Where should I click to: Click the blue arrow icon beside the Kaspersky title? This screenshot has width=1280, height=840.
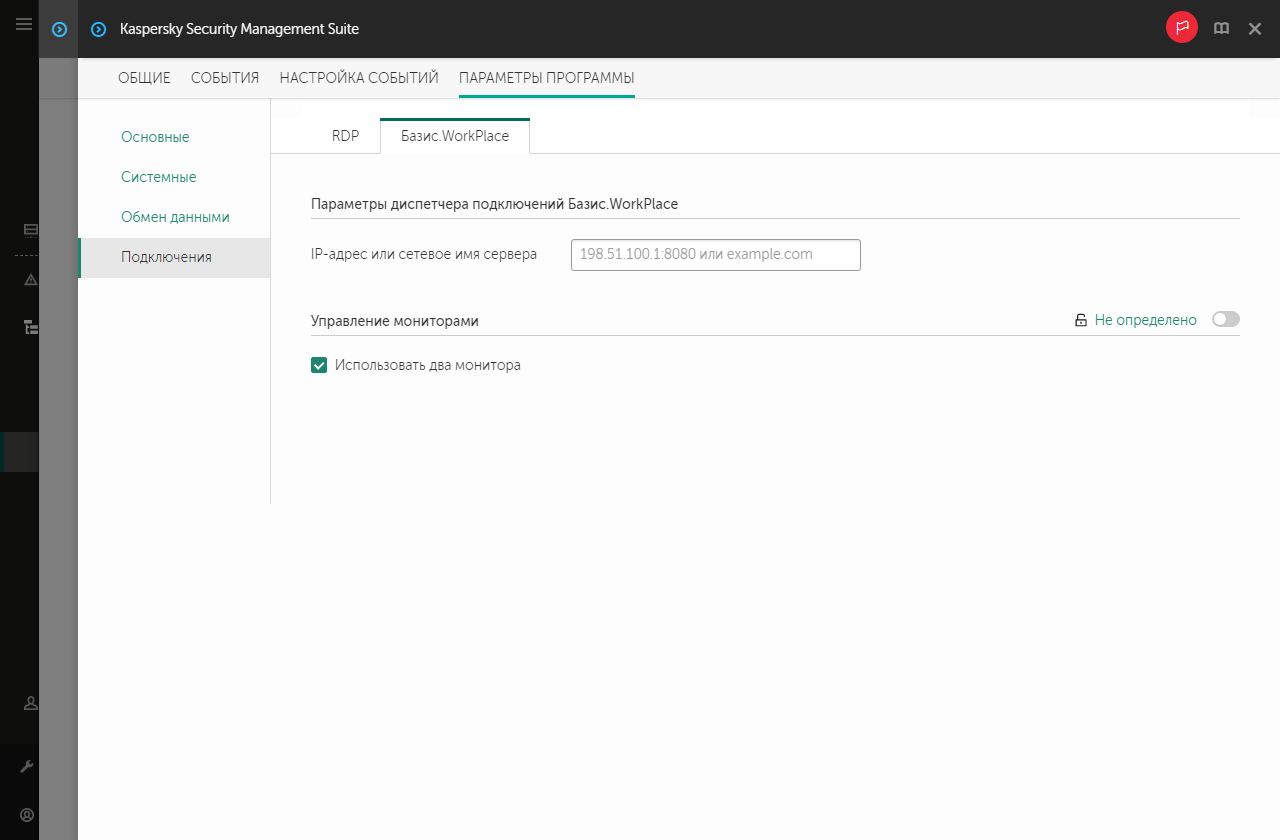[98, 29]
